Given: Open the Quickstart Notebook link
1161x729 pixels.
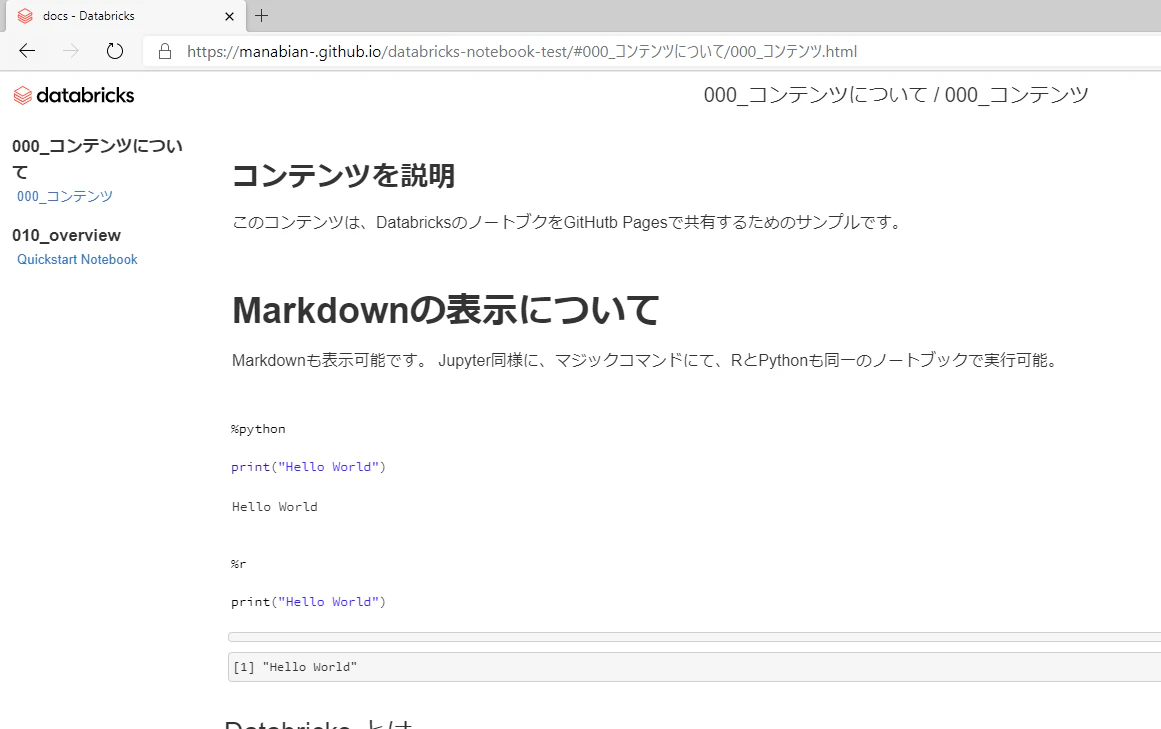Looking at the screenshot, I should [77, 260].
